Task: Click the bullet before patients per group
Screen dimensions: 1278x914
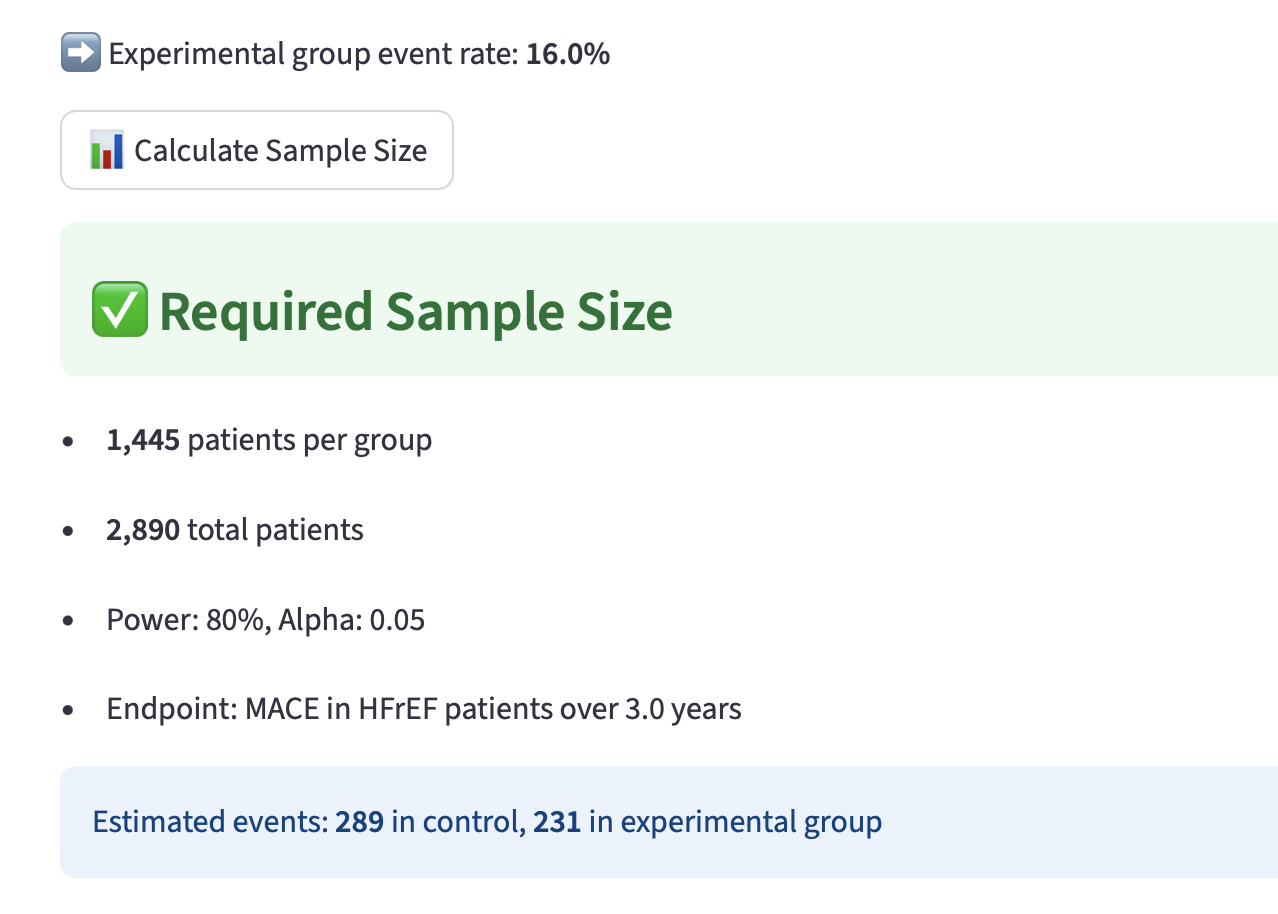Action: click(x=68, y=441)
